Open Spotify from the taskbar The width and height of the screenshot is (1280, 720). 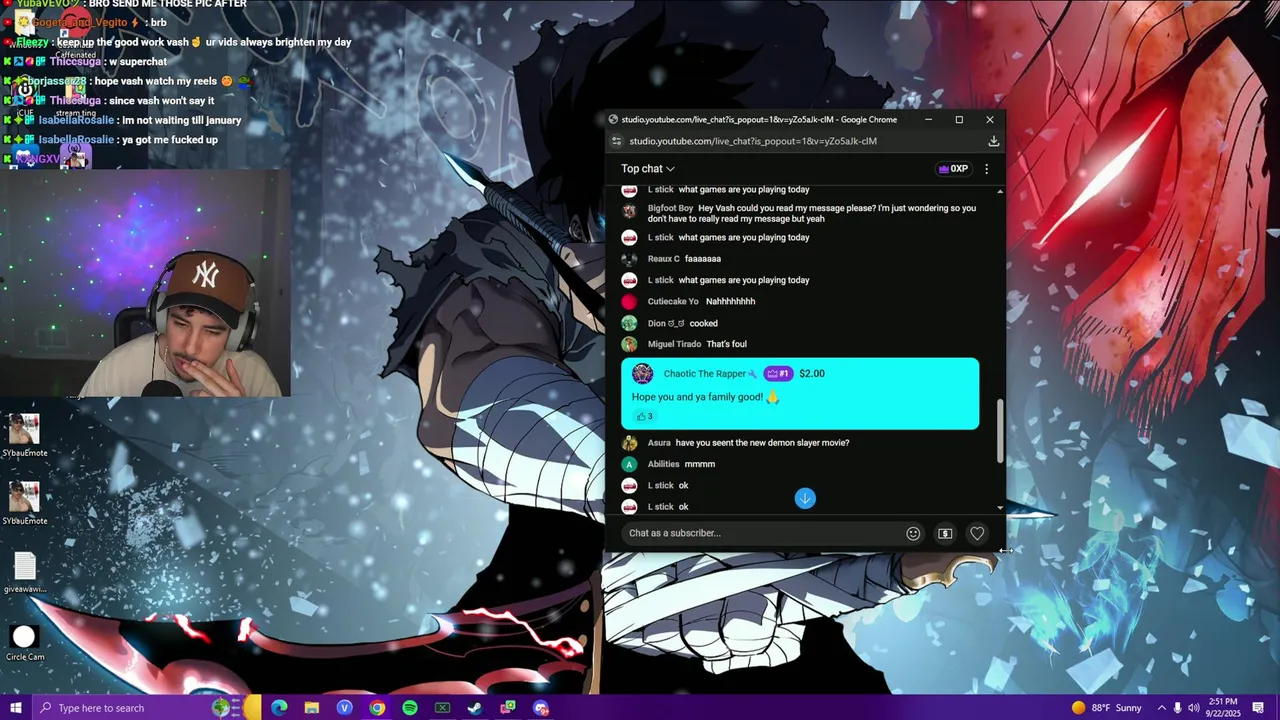410,708
